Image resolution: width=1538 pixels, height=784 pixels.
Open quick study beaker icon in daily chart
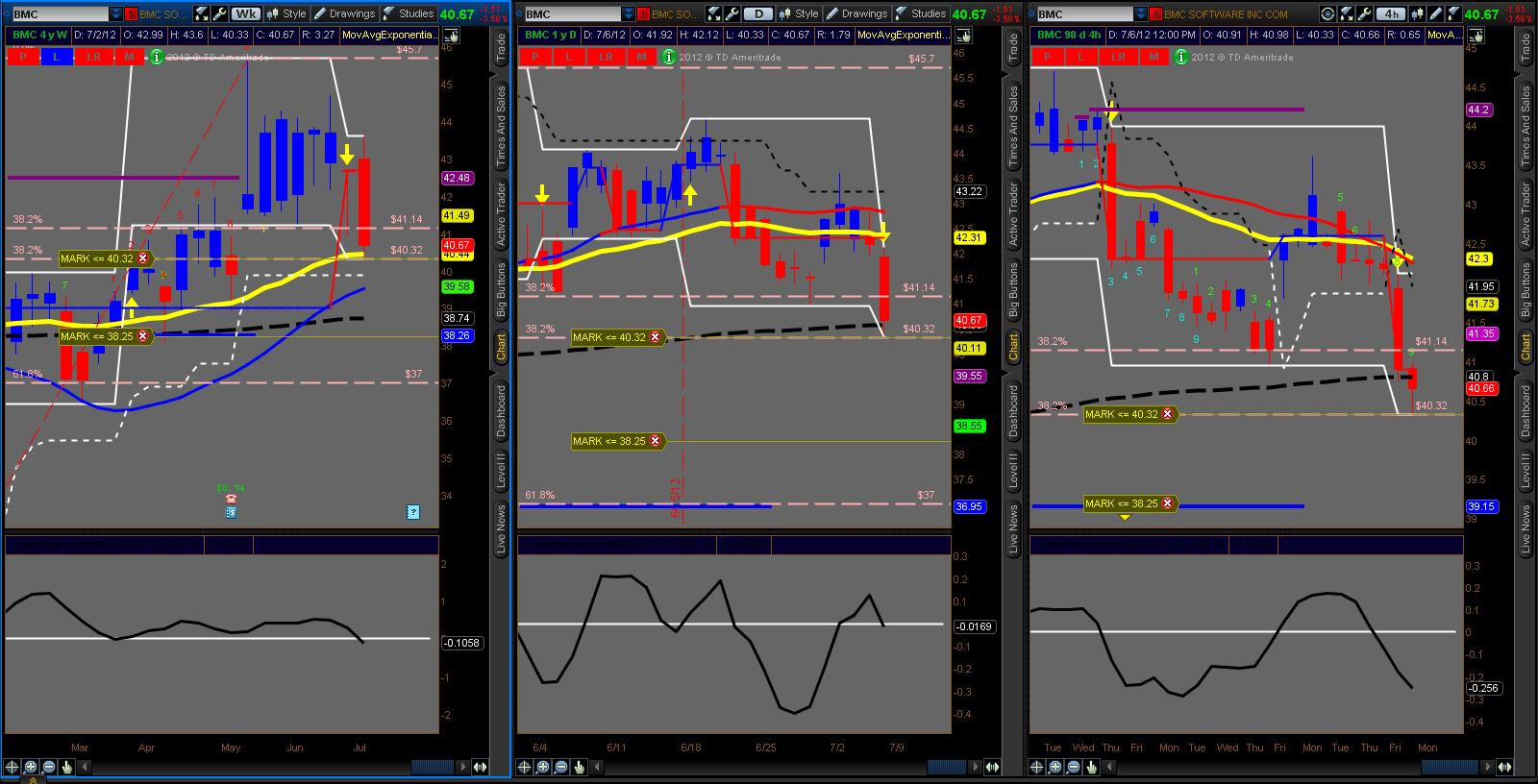pos(713,13)
